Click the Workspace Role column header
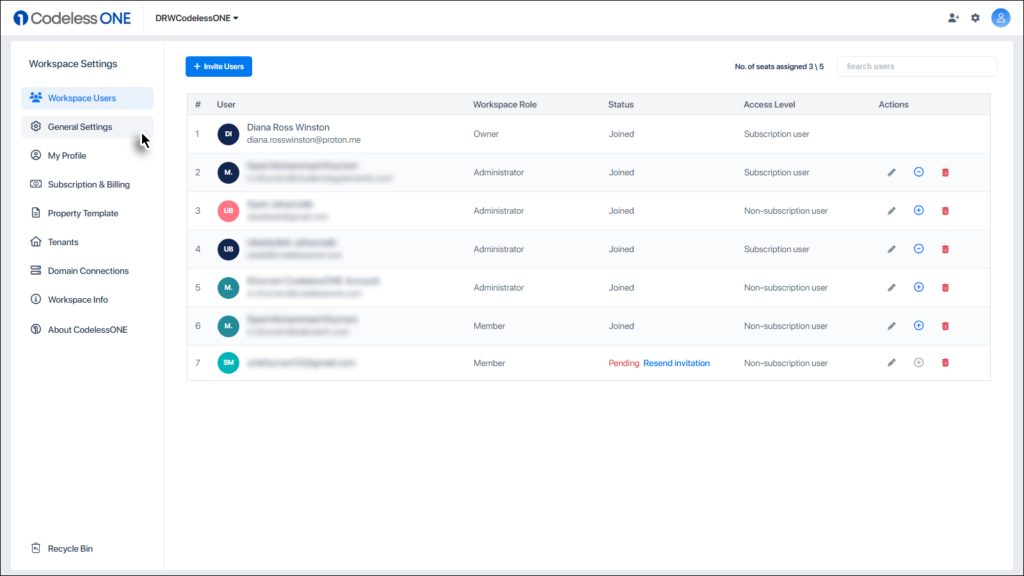The width and height of the screenshot is (1024, 576). pos(505,104)
